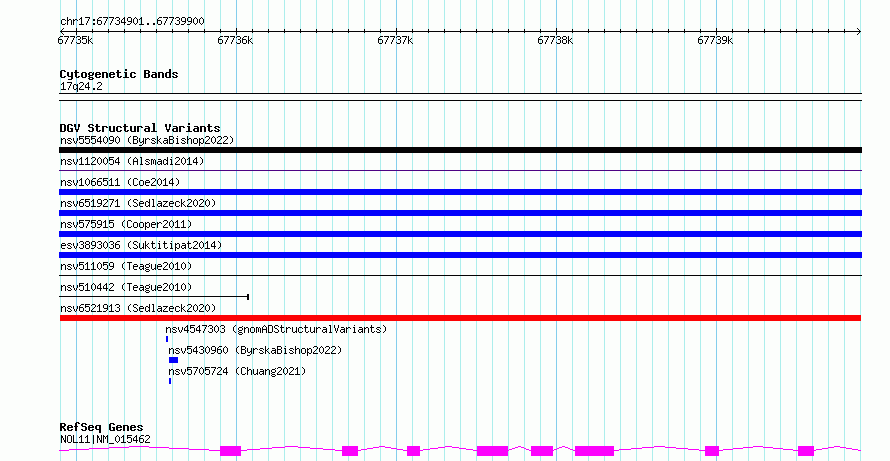
Task: Open the DGV Structural Variants track title
Action: (x=140, y=128)
